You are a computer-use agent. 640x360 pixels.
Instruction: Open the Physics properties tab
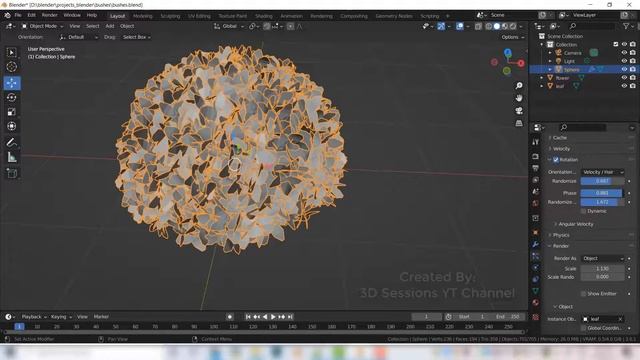[x=536, y=268]
